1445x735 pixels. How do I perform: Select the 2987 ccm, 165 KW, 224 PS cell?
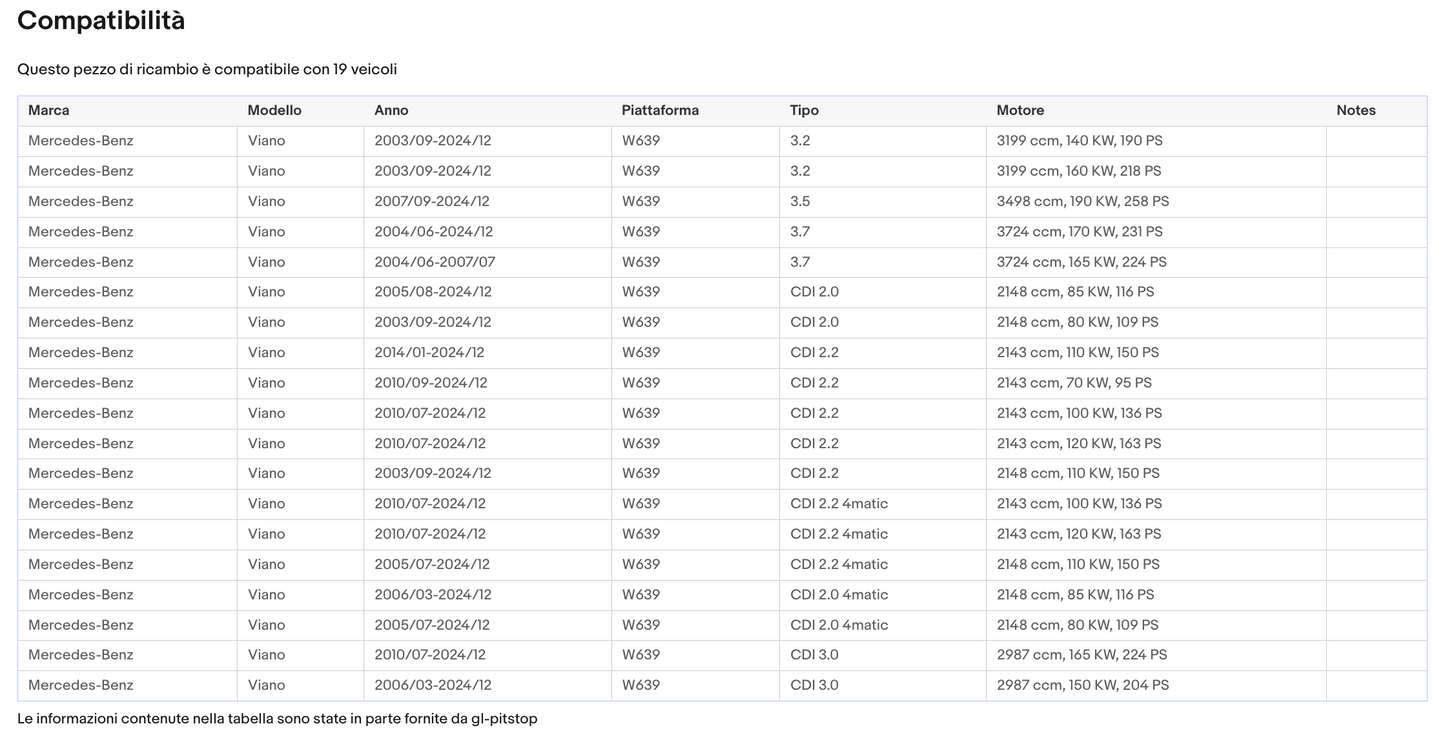tap(1082, 655)
